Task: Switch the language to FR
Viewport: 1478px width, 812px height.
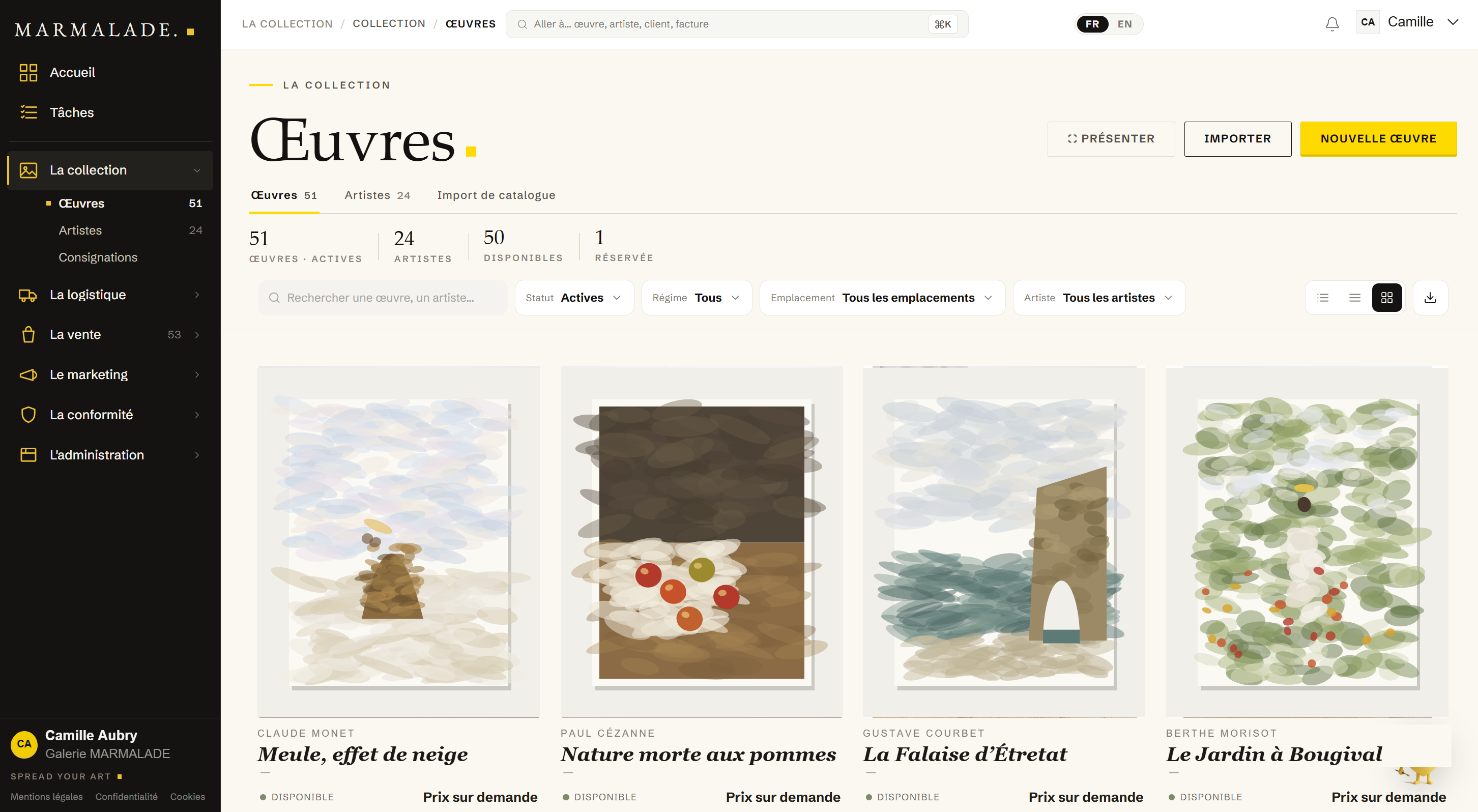Action: pos(1092,24)
